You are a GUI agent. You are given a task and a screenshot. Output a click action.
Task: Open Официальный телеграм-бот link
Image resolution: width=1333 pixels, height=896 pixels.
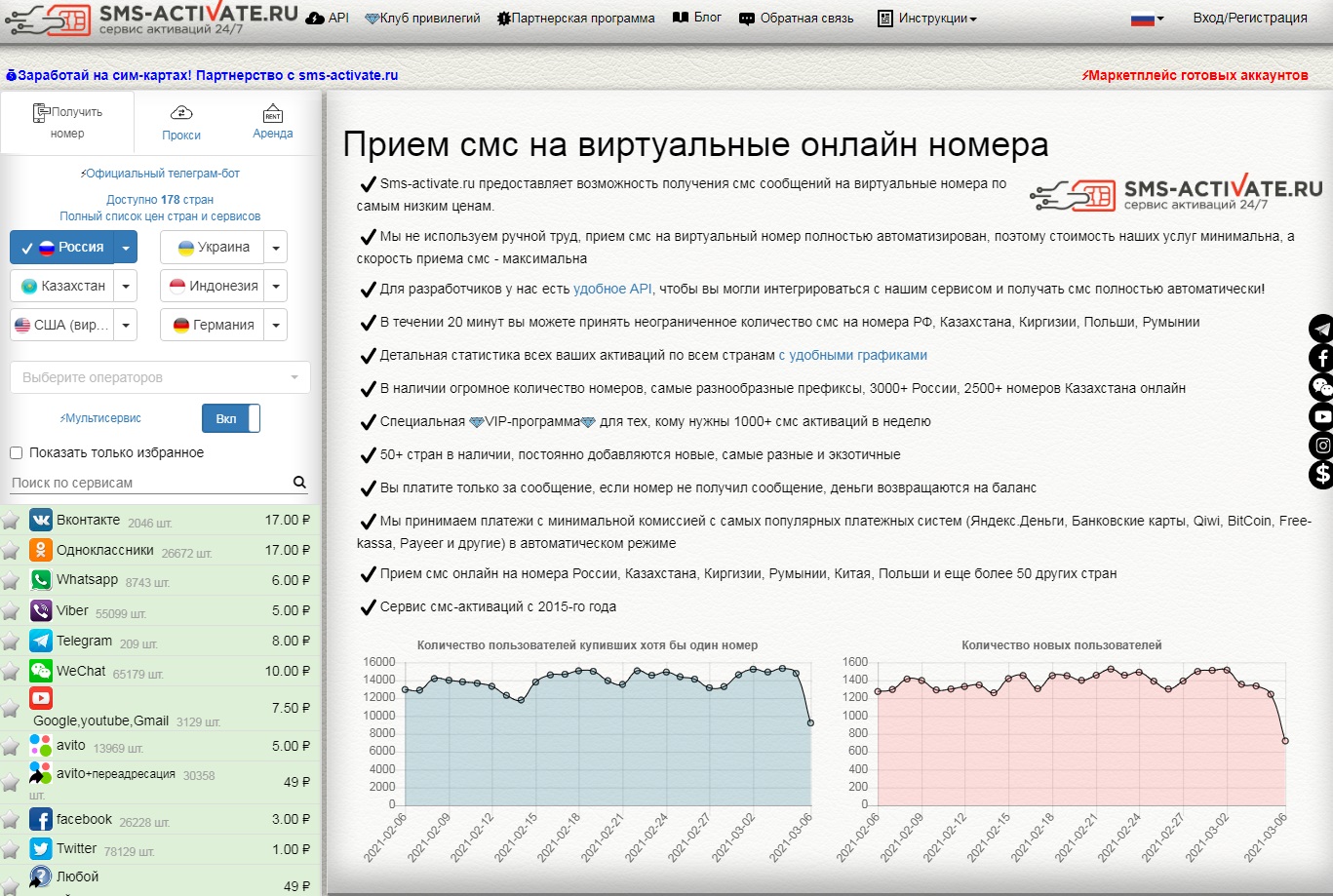tap(160, 174)
